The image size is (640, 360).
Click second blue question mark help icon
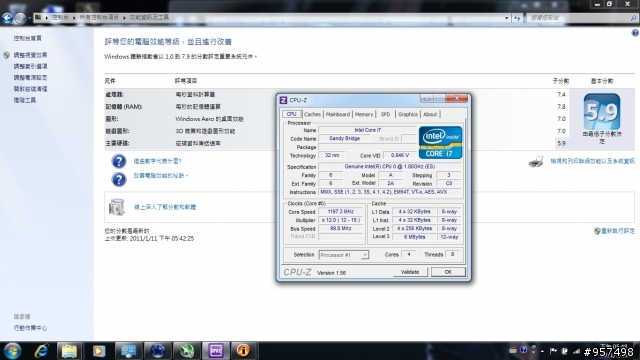(119, 180)
